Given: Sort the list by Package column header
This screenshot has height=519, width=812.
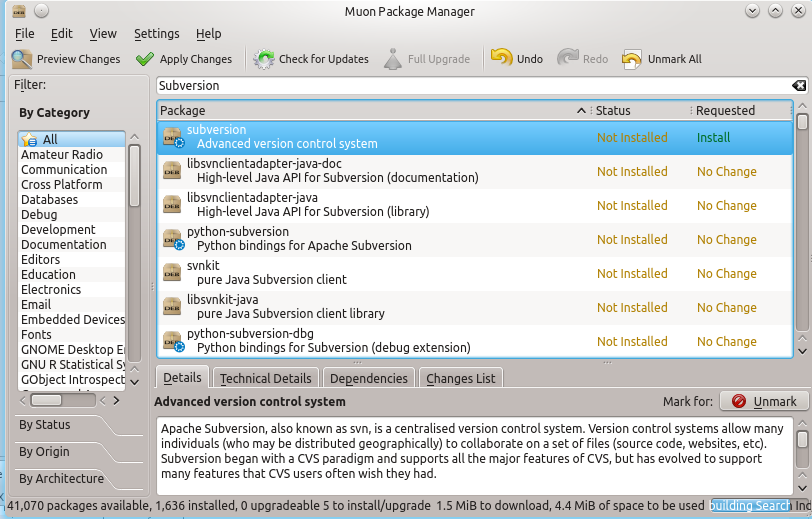Looking at the screenshot, I should [370, 110].
